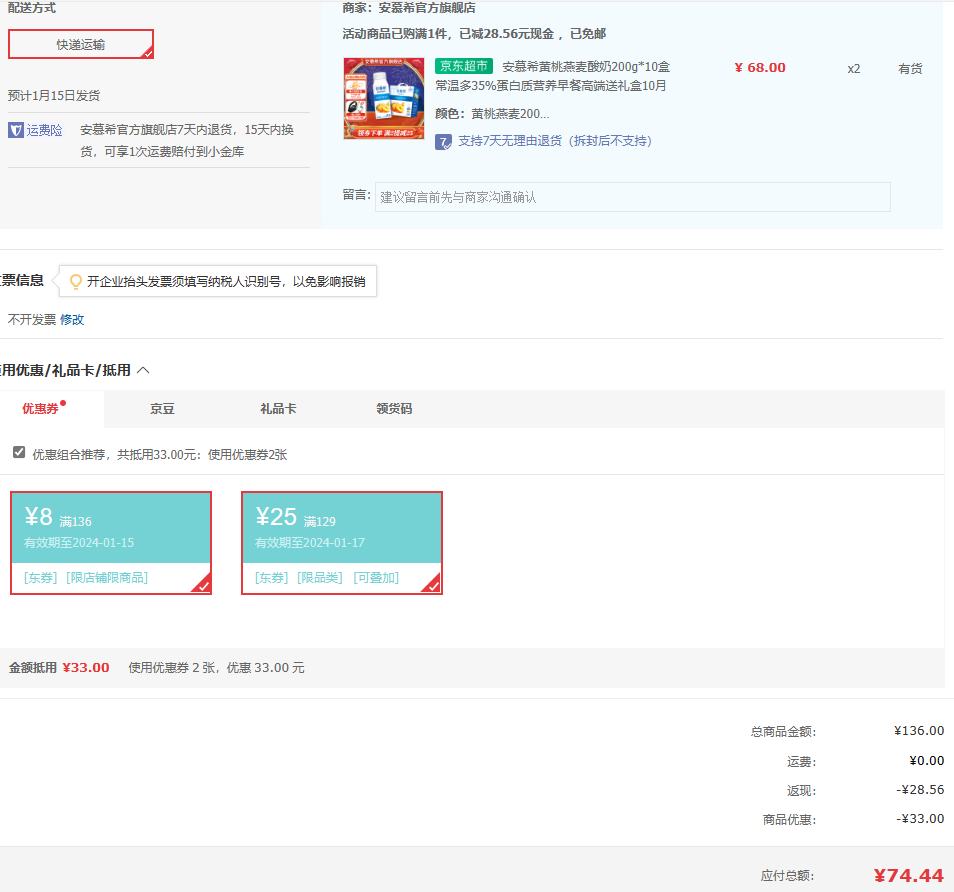Click the lightbulb tip icon
The image size is (954, 892).
[x=76, y=281]
